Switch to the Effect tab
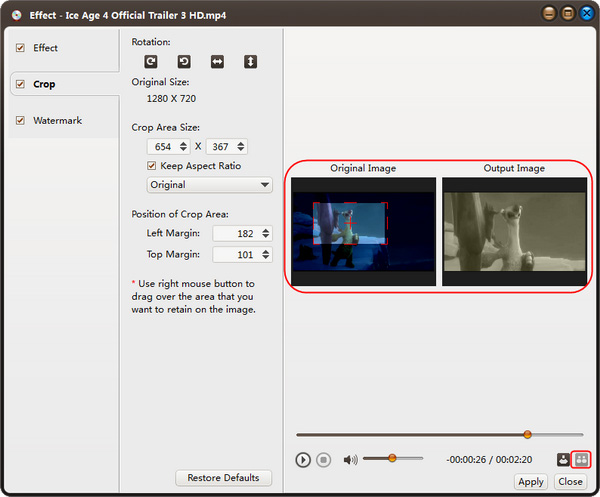 (46, 48)
